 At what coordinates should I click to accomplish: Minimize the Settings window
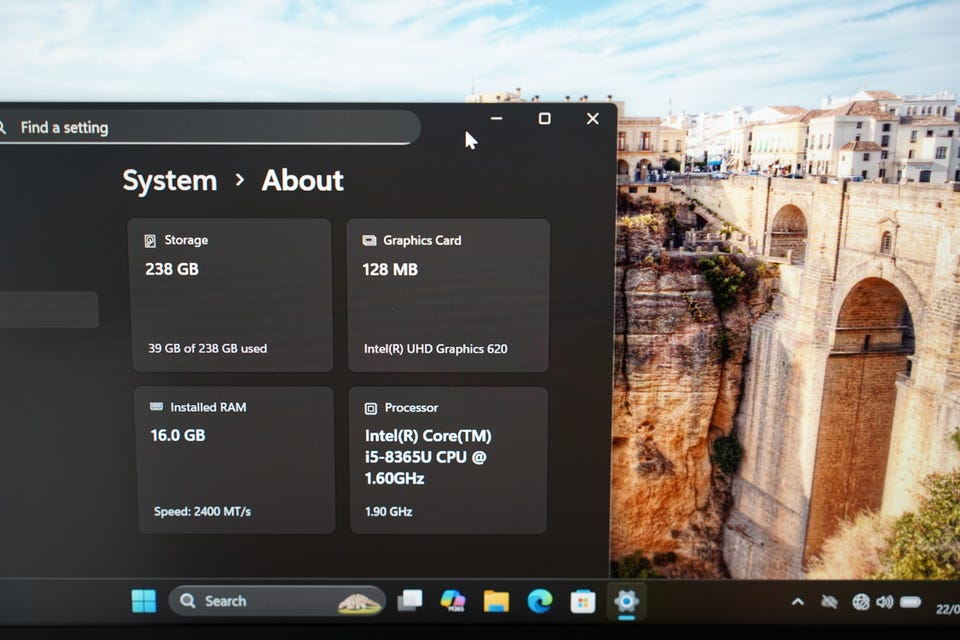(x=497, y=118)
